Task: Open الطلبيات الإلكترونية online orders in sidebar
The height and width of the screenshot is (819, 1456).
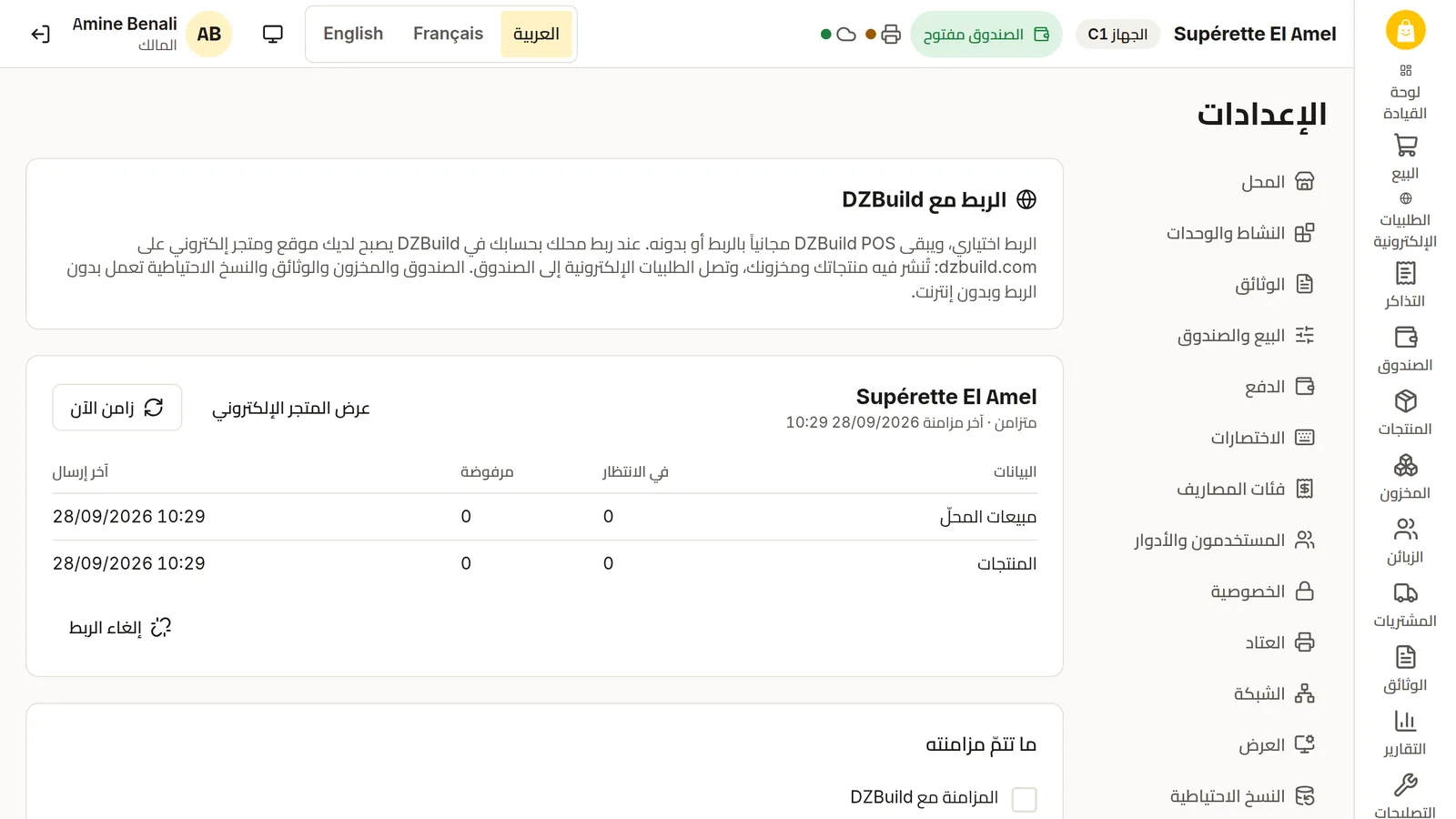Action: [x=1405, y=221]
